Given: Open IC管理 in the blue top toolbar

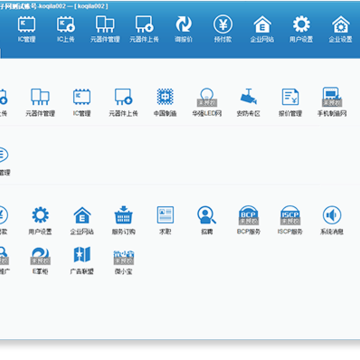Looking at the screenshot, I should (27, 29).
